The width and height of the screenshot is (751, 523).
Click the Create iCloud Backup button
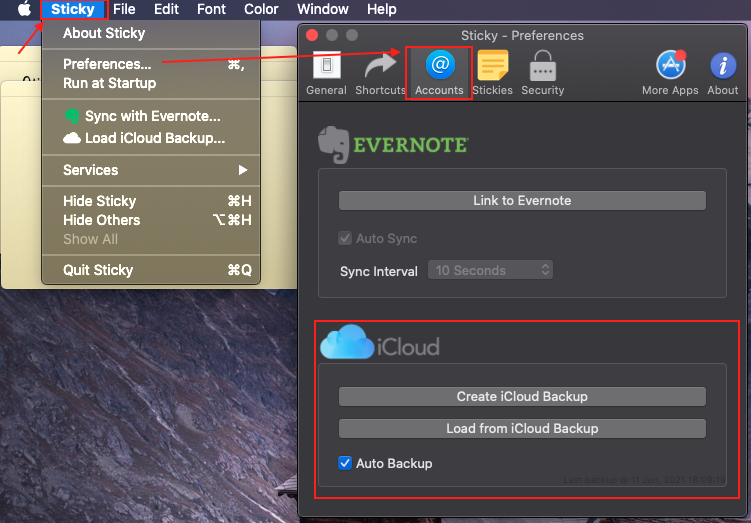point(522,397)
